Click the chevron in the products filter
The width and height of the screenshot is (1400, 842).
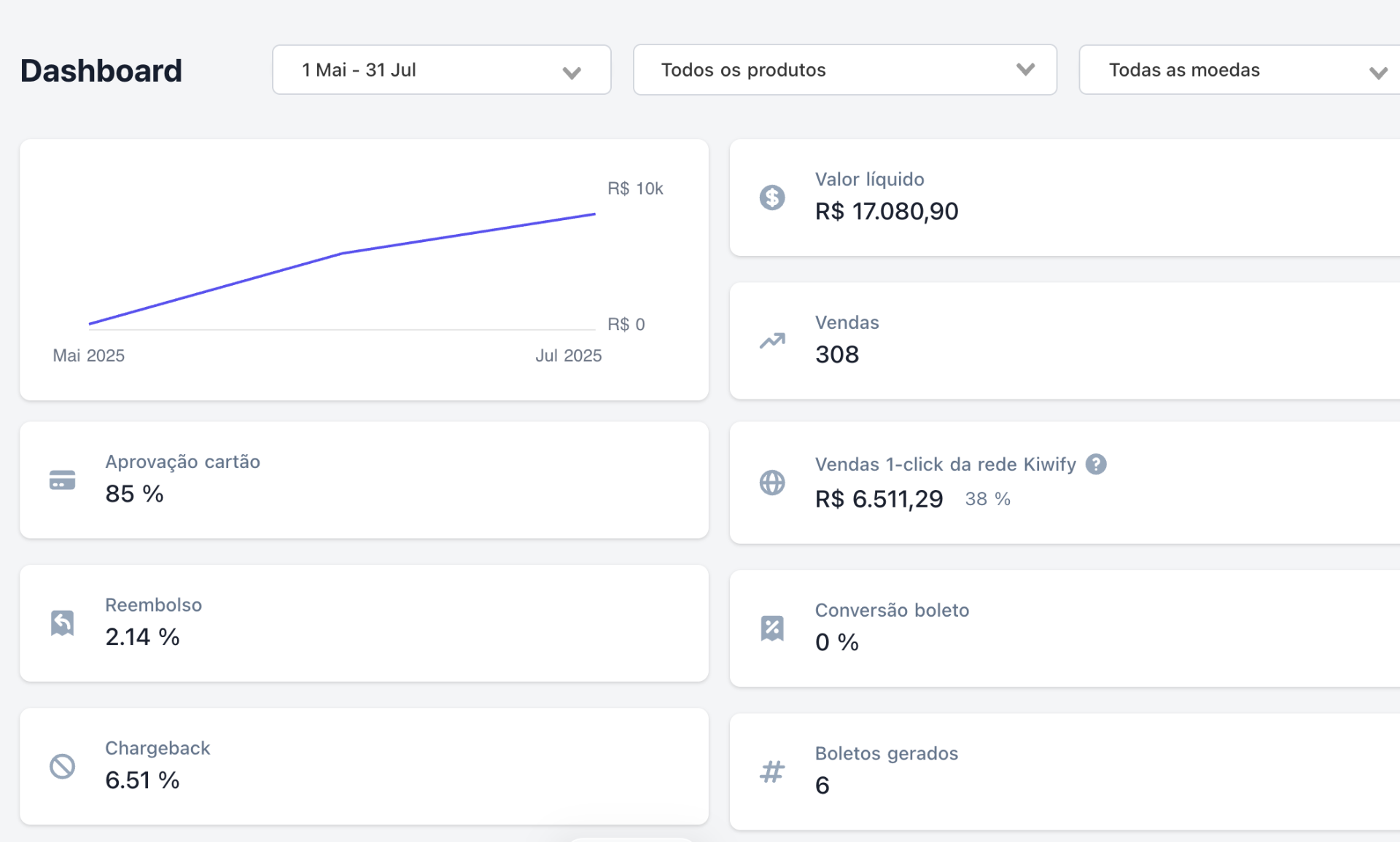(1025, 69)
